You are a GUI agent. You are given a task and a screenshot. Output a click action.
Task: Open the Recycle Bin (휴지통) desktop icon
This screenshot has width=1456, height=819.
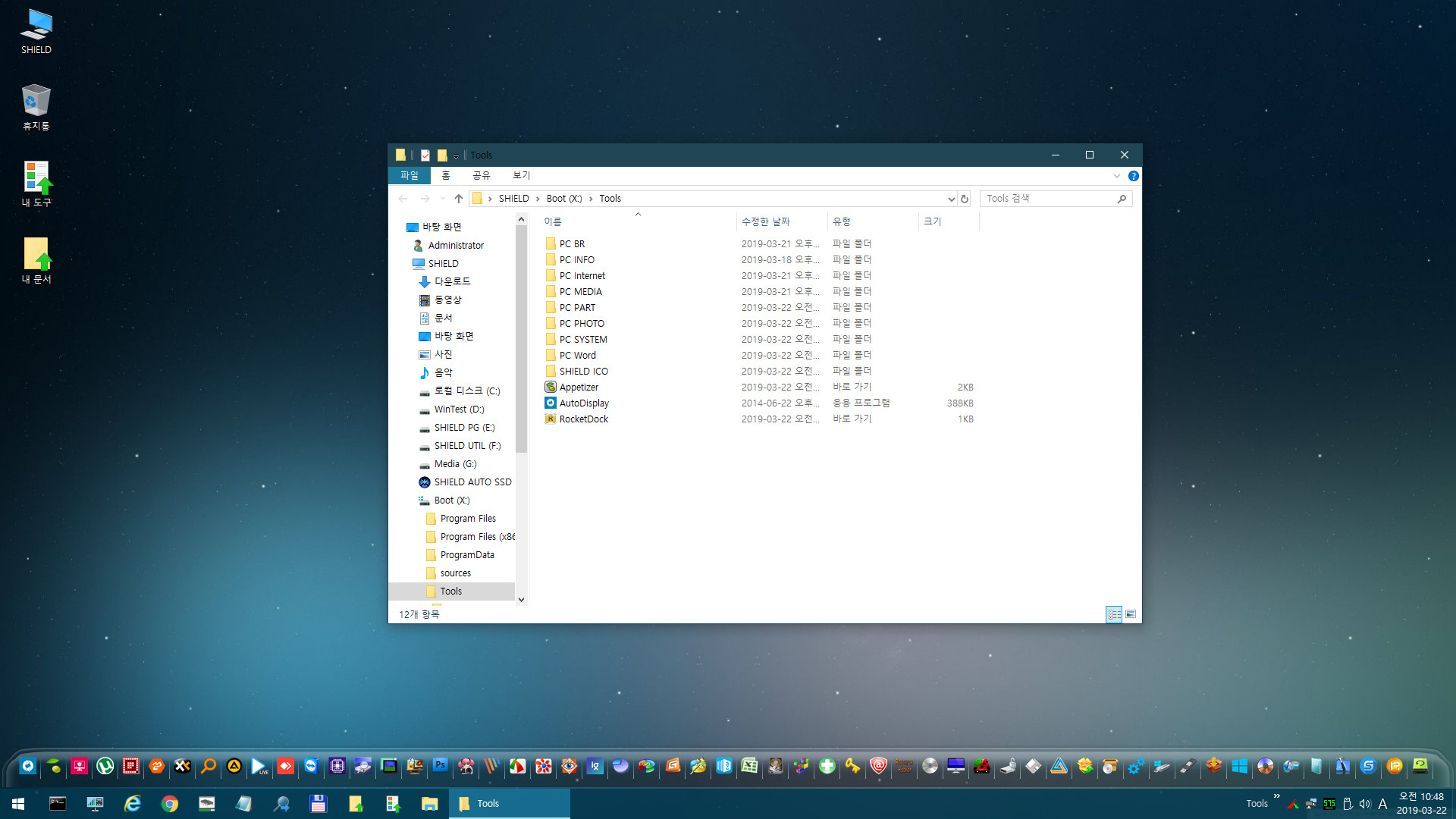36,108
